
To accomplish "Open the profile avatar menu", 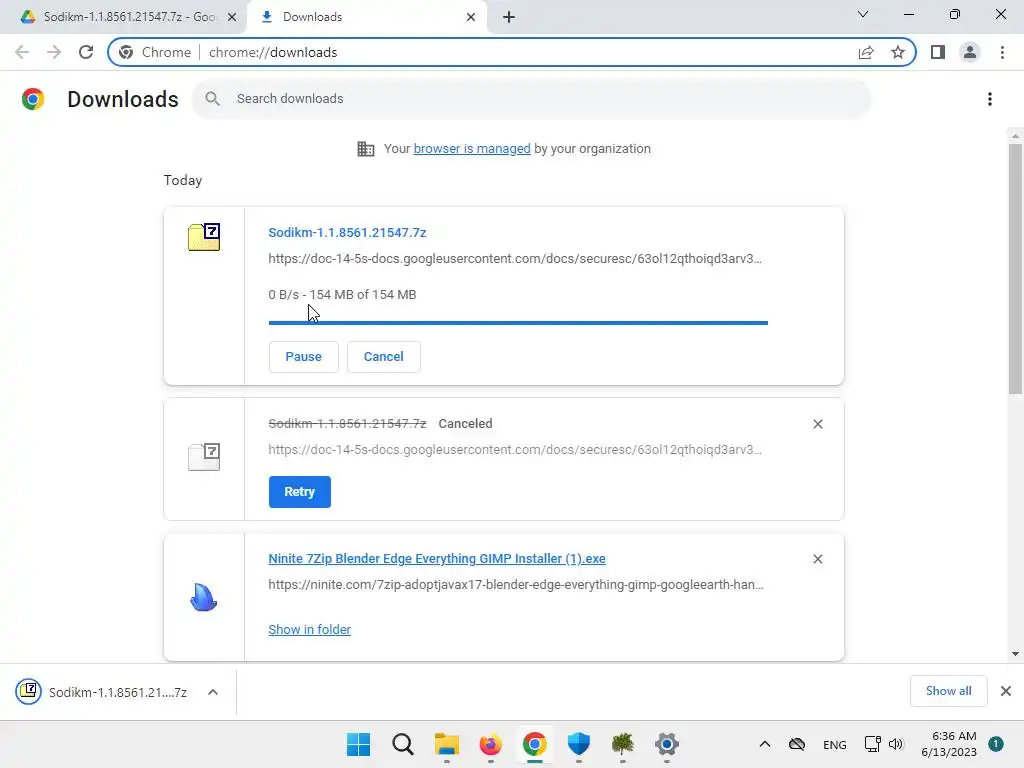I will pyautogui.click(x=970, y=52).
